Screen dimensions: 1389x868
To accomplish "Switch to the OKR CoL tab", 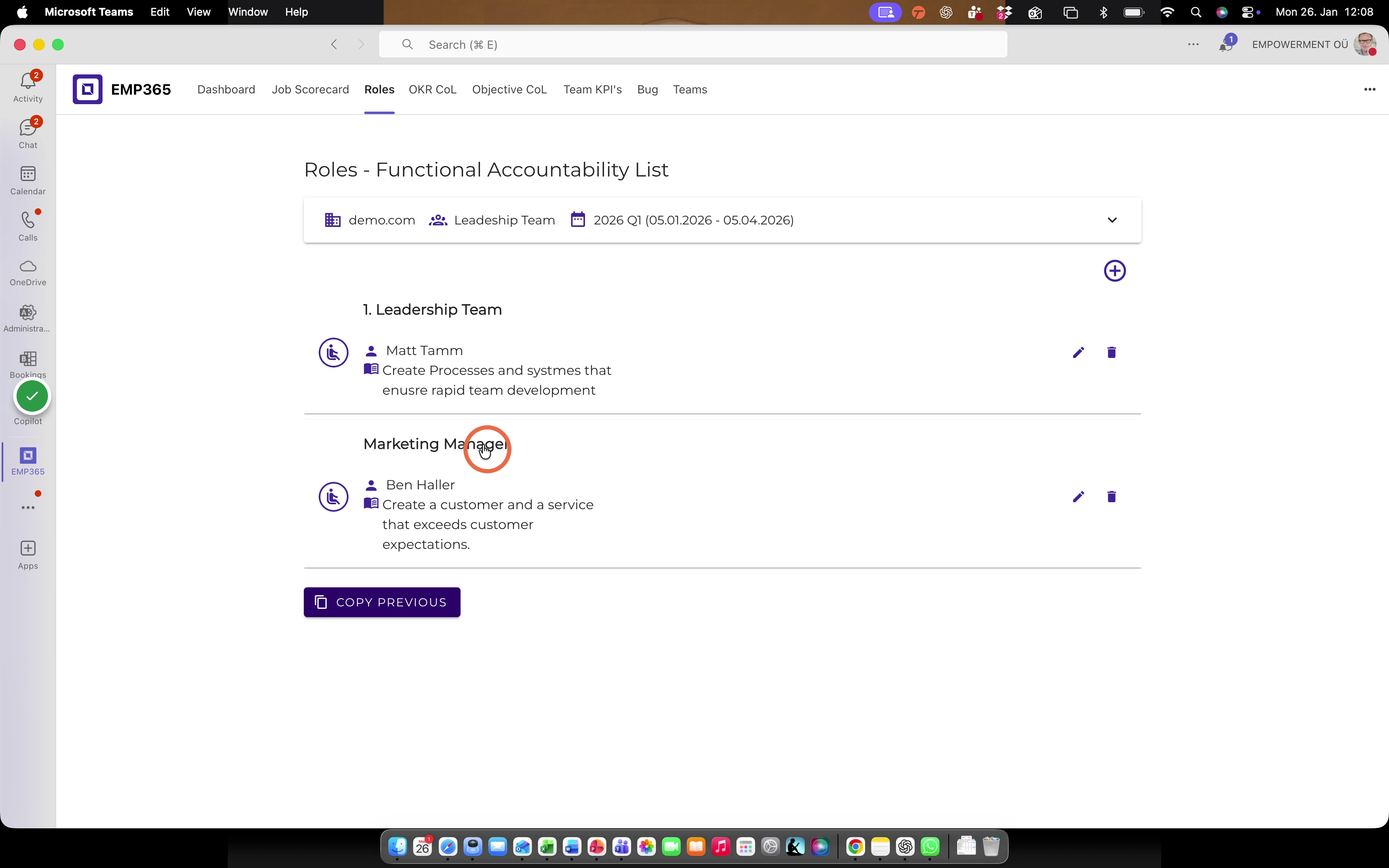I will (432, 90).
